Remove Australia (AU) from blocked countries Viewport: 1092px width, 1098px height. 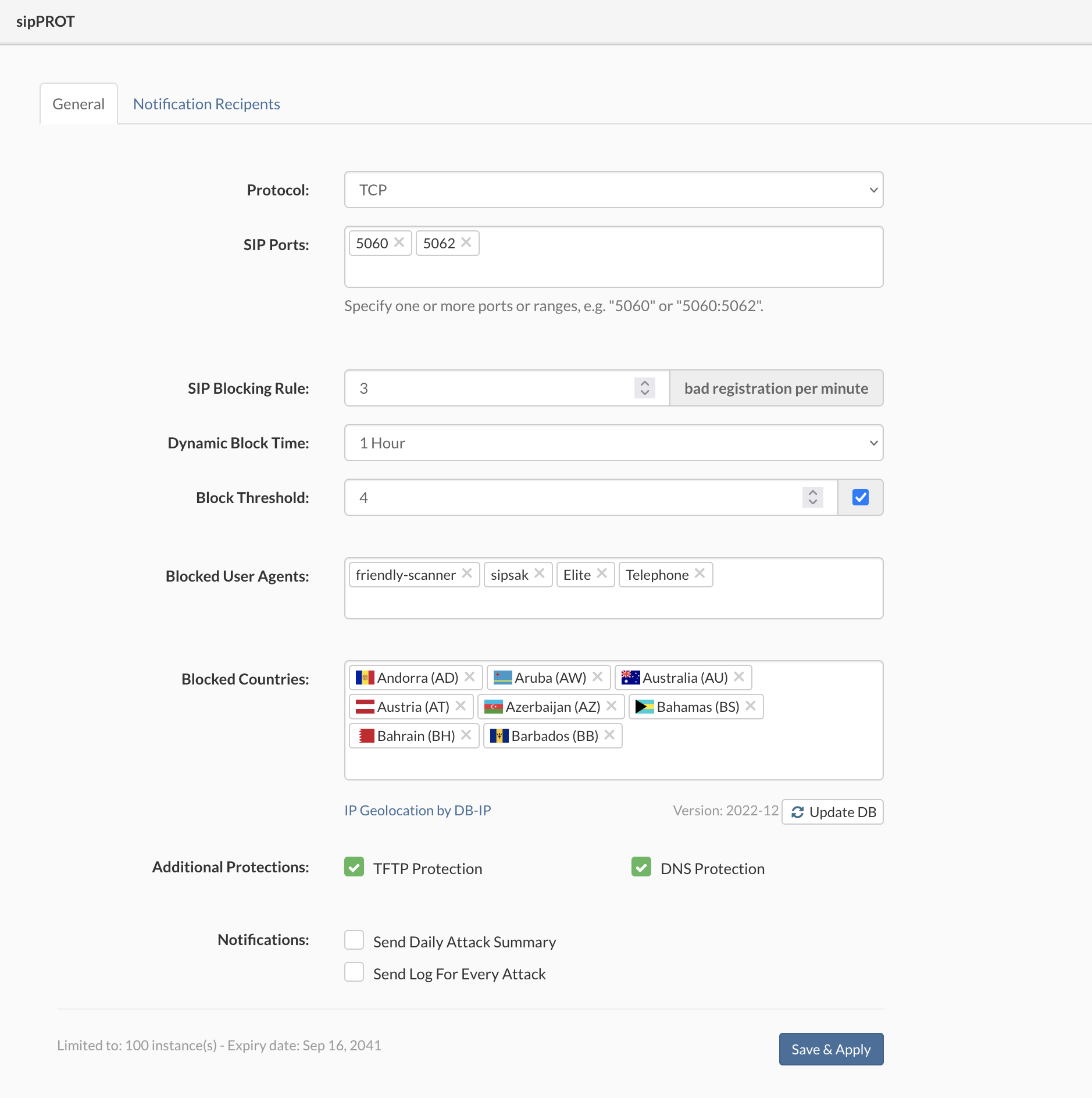coord(738,677)
